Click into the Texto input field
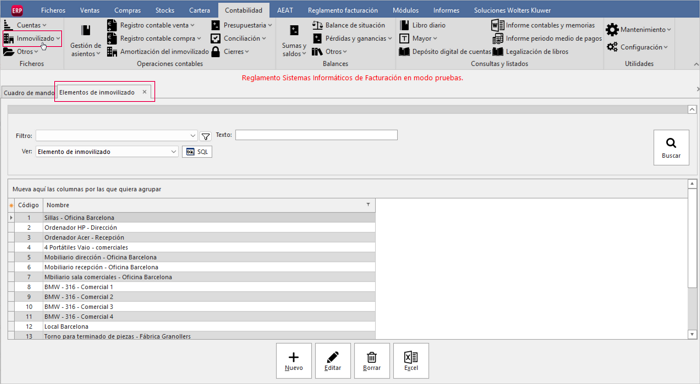Screen dimensions: 700x384 316,135
